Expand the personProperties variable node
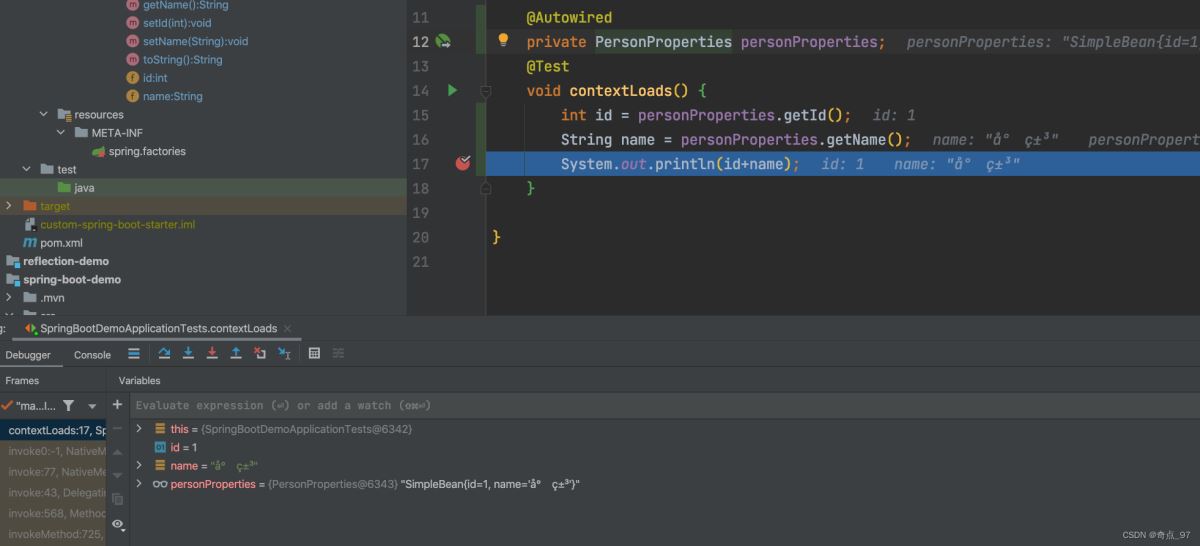 pos(140,484)
